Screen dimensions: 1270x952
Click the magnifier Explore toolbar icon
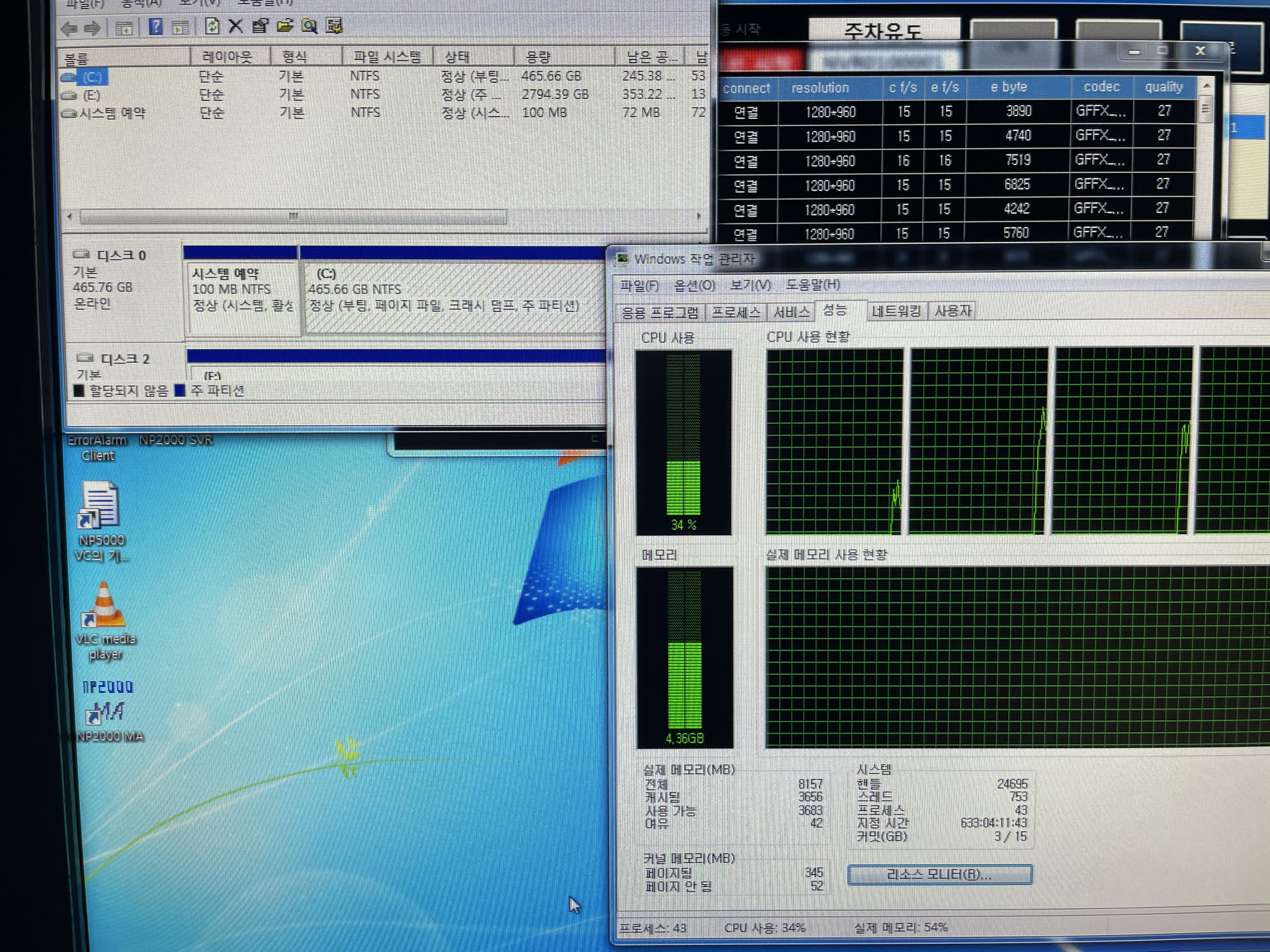click(310, 26)
